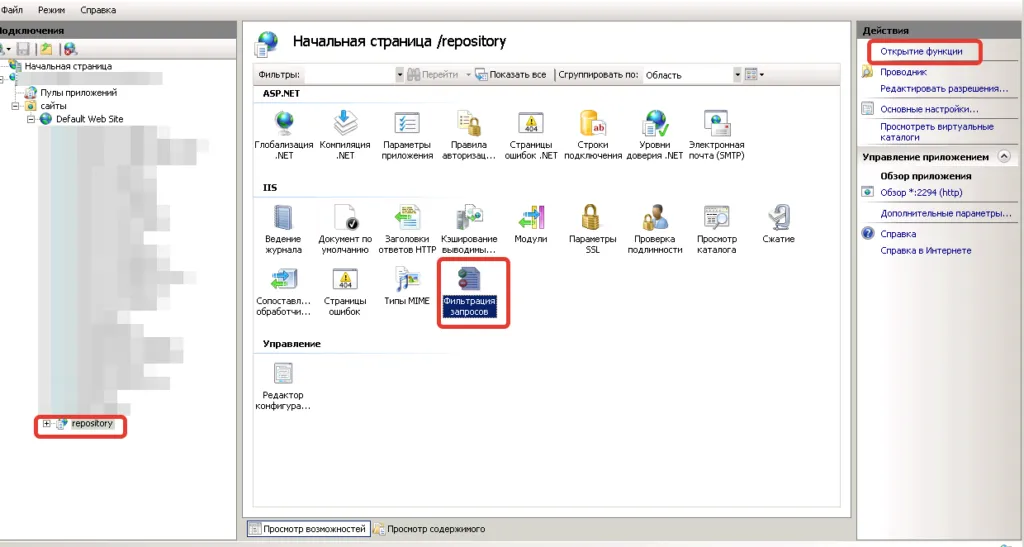
Task: Switch to Просмотр содержимого tab
Action: tap(435, 528)
